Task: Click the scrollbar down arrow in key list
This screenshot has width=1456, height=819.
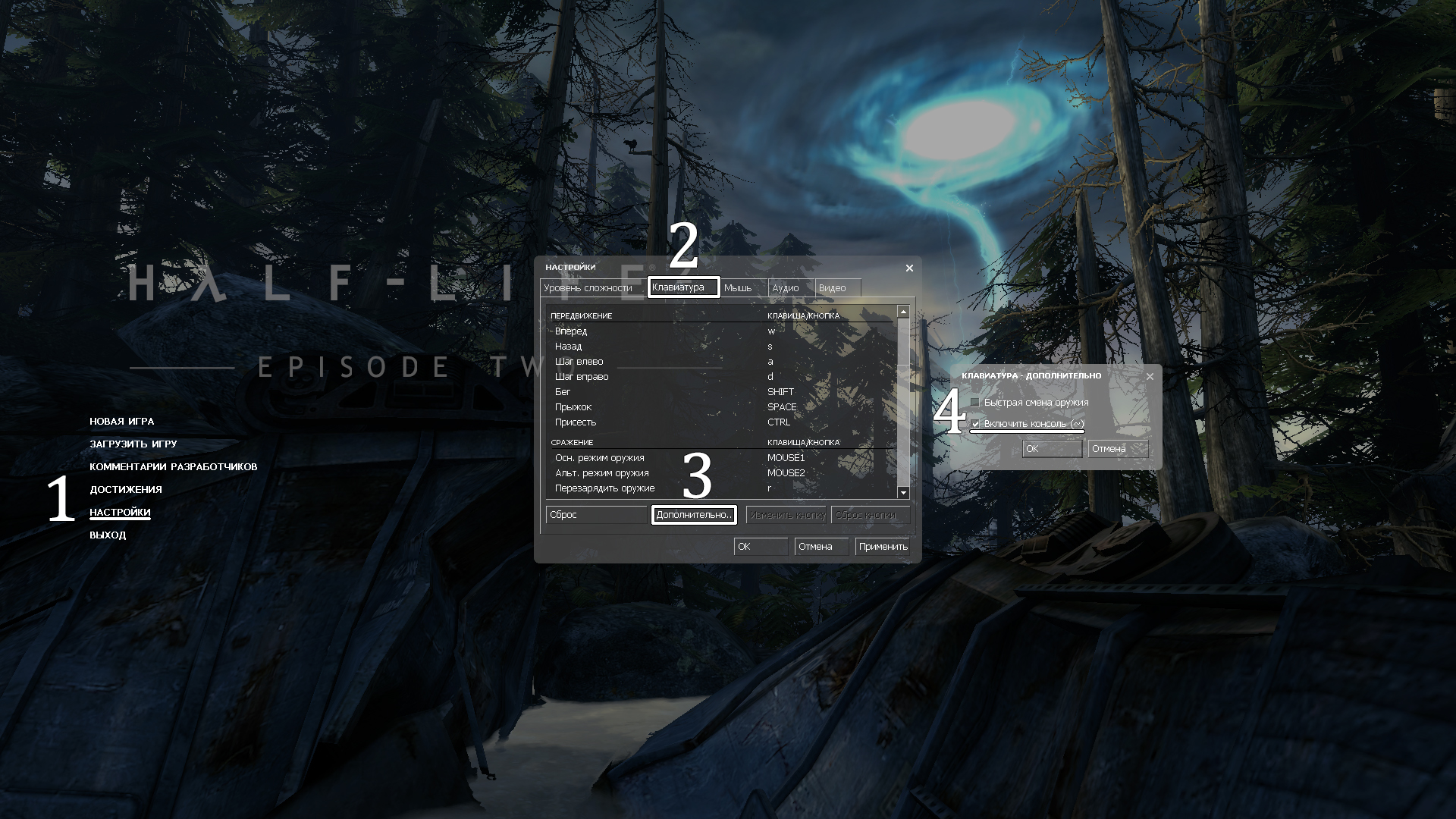Action: 902,493
